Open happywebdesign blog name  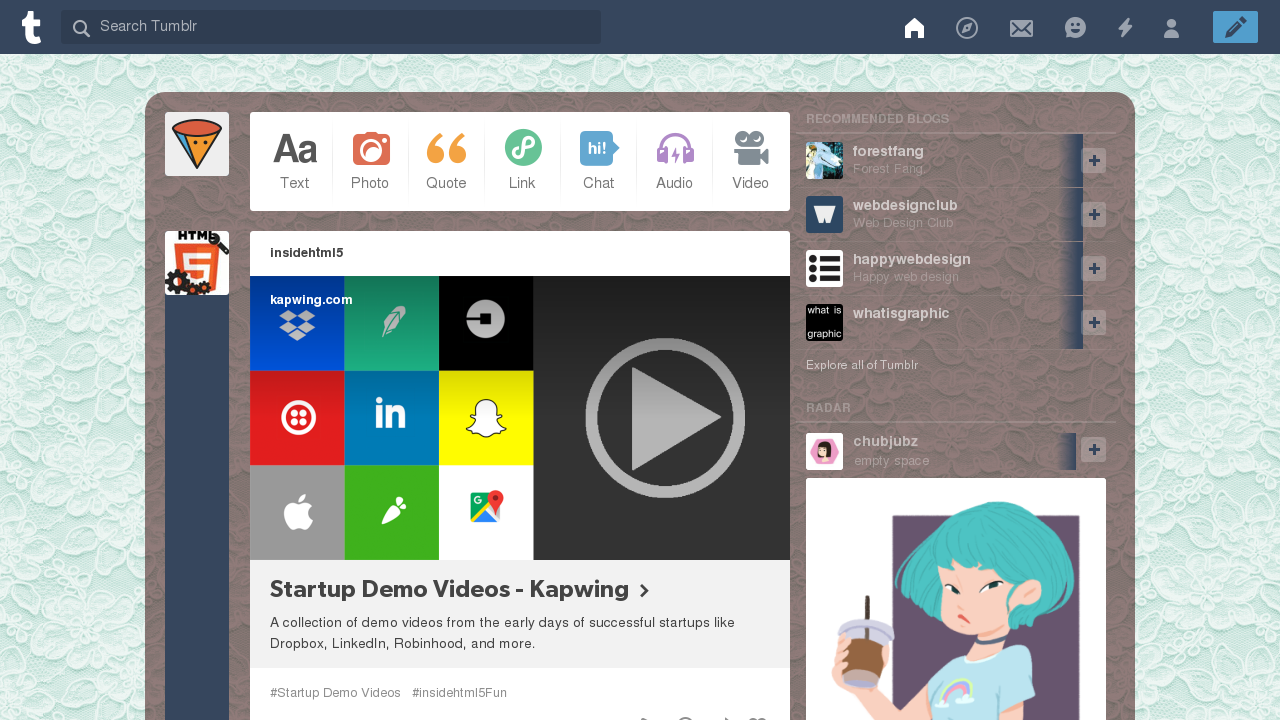tap(911, 259)
